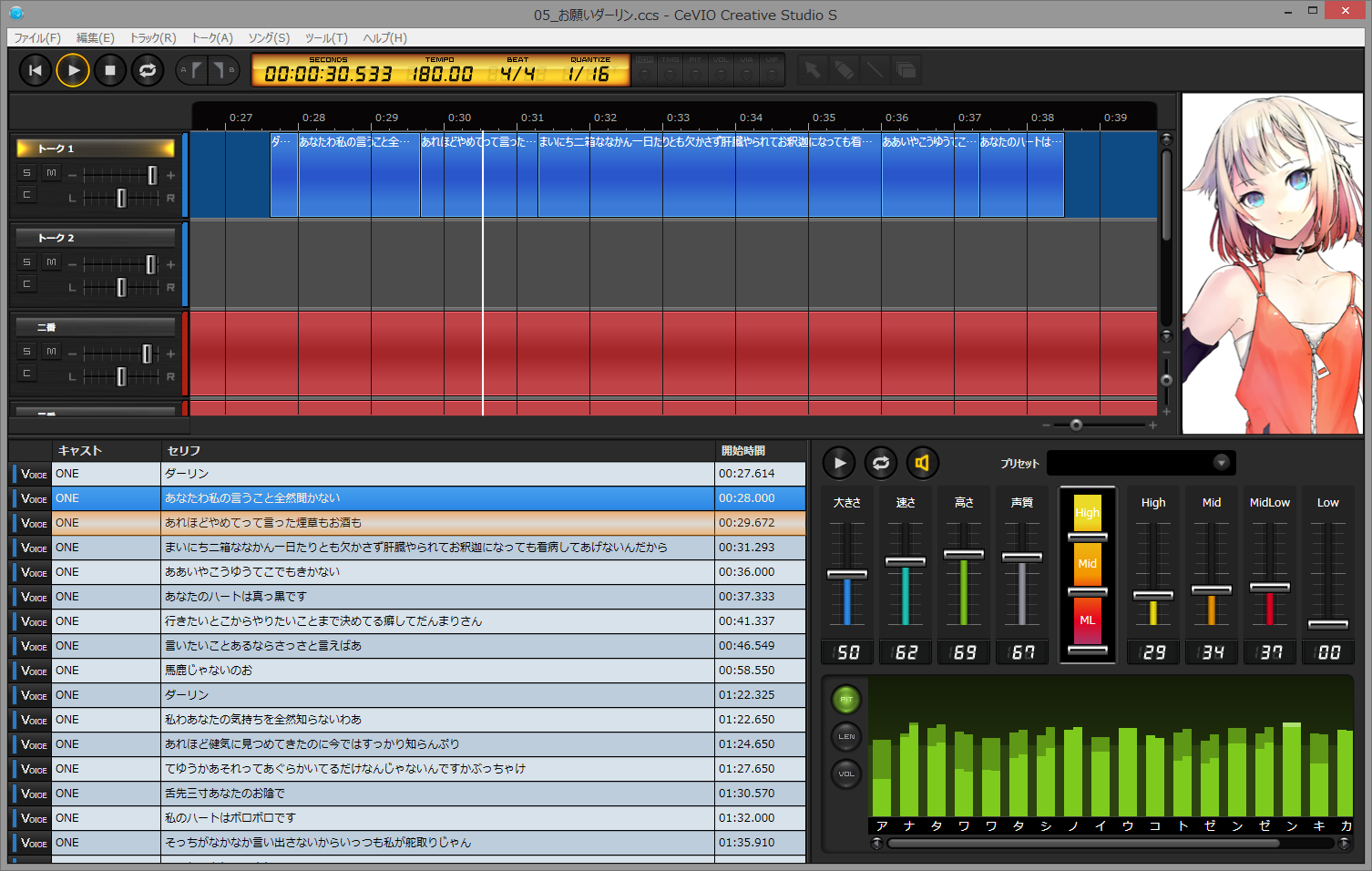
Task: Click the セリフ column header
Action: point(437,450)
